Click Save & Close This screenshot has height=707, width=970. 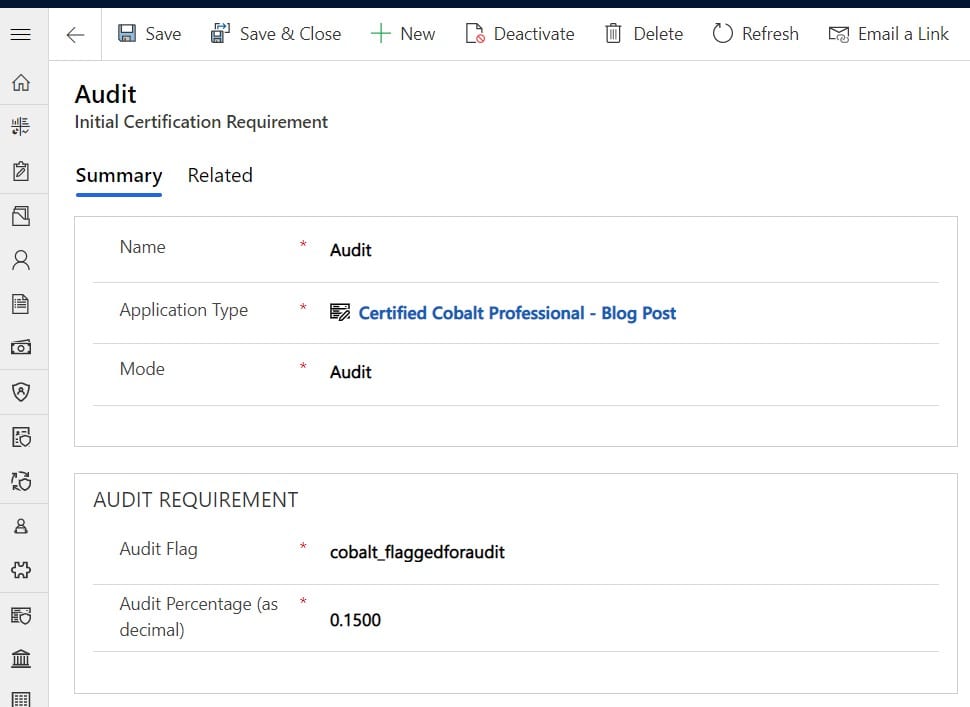276,33
